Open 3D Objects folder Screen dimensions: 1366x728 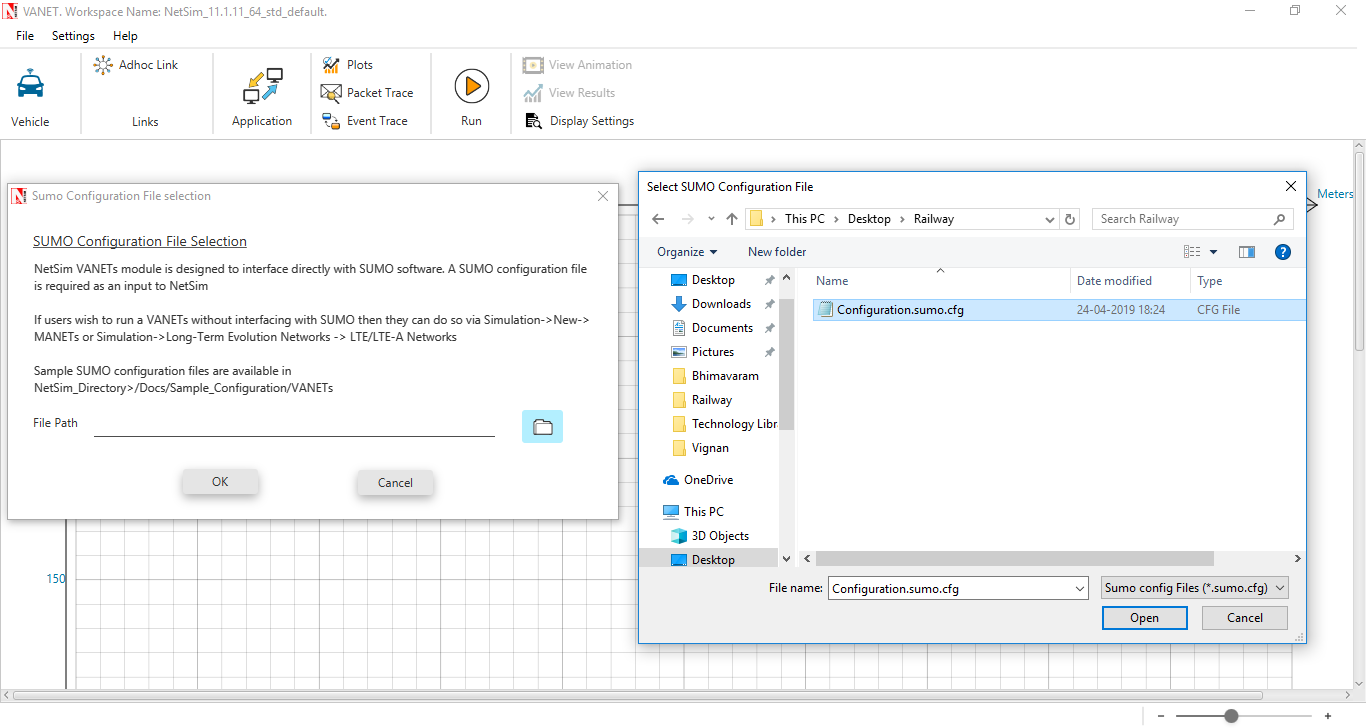click(710, 536)
